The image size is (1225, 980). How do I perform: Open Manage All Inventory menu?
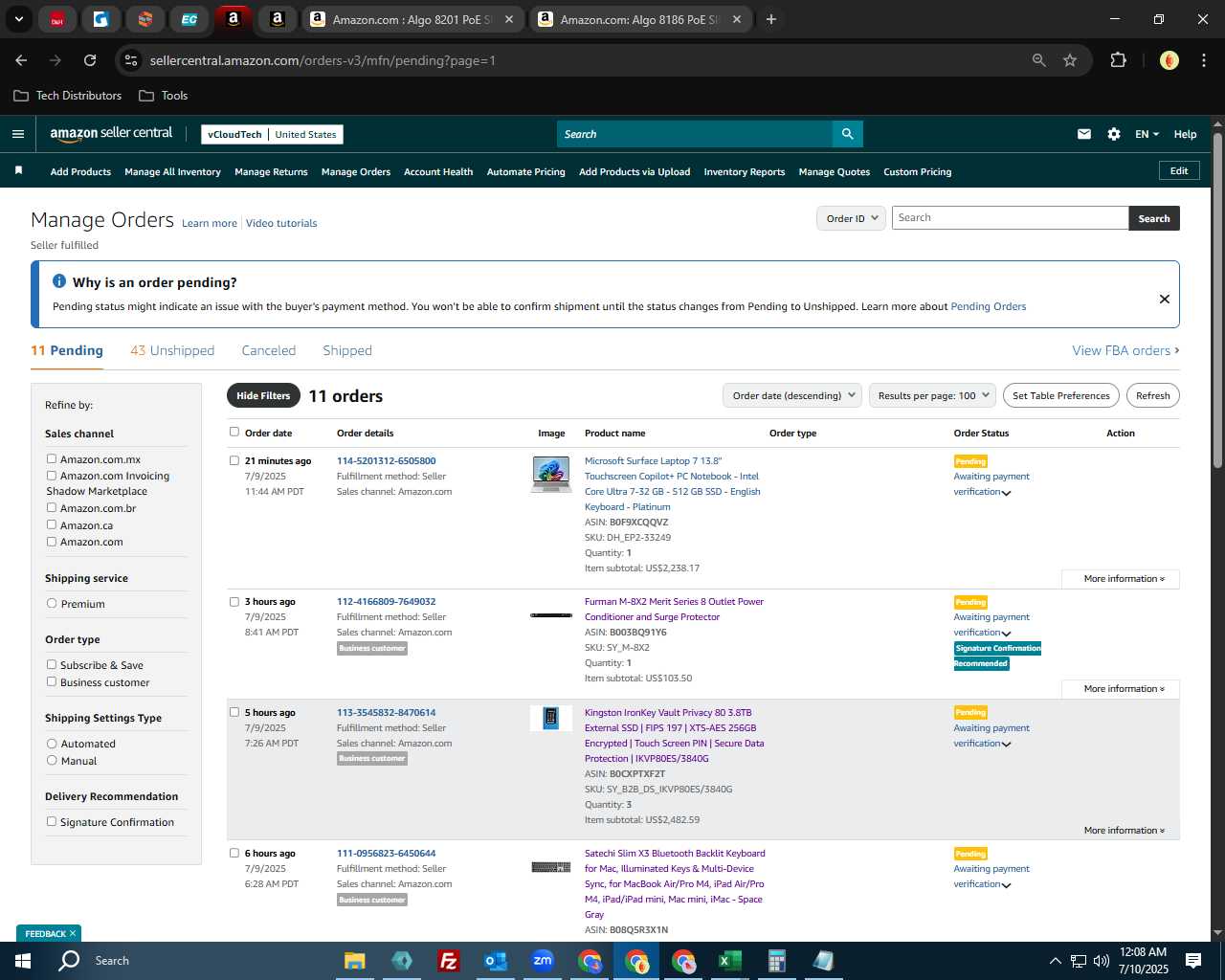click(x=172, y=171)
